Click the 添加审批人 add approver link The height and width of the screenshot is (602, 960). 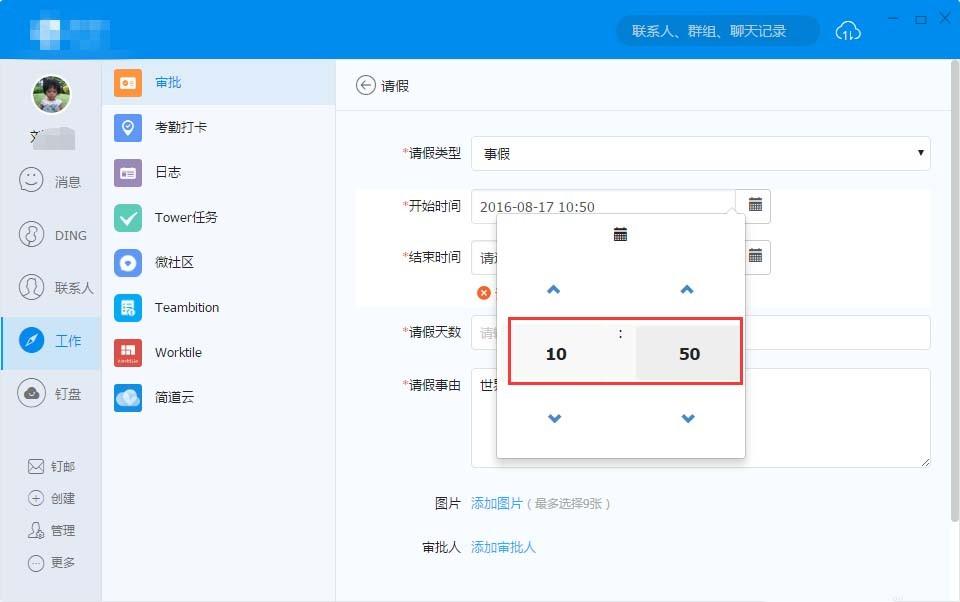point(504,547)
